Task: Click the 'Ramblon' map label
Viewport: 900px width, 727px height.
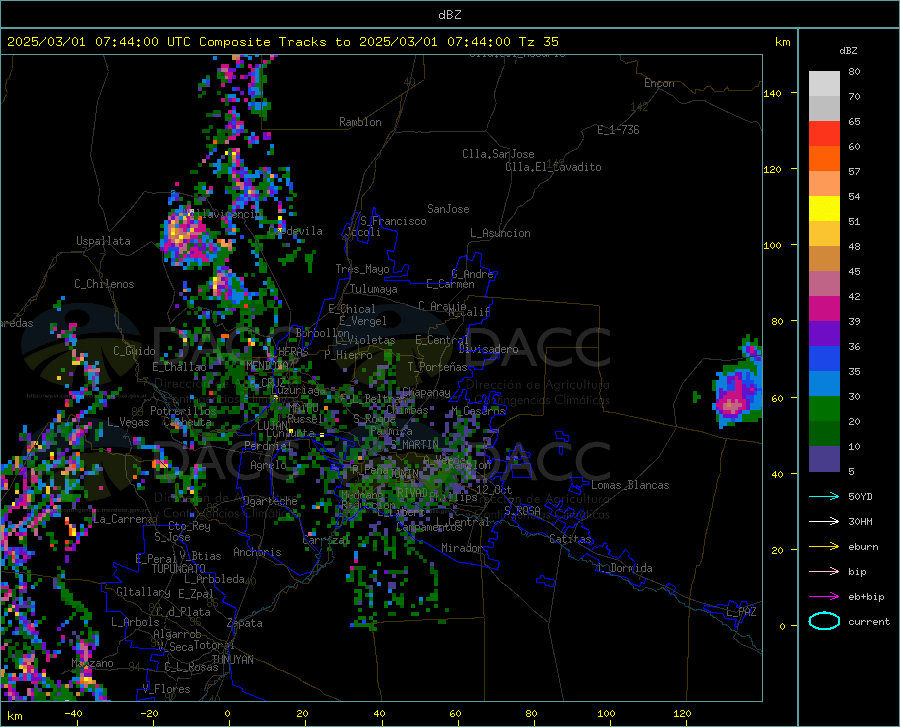Action: [360, 122]
